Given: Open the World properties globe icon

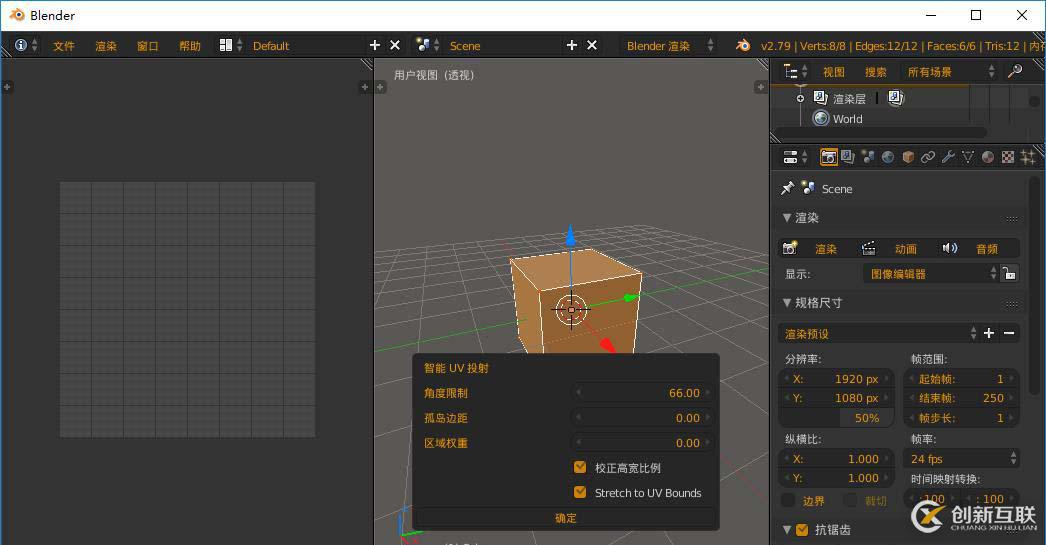Looking at the screenshot, I should pyautogui.click(x=888, y=157).
